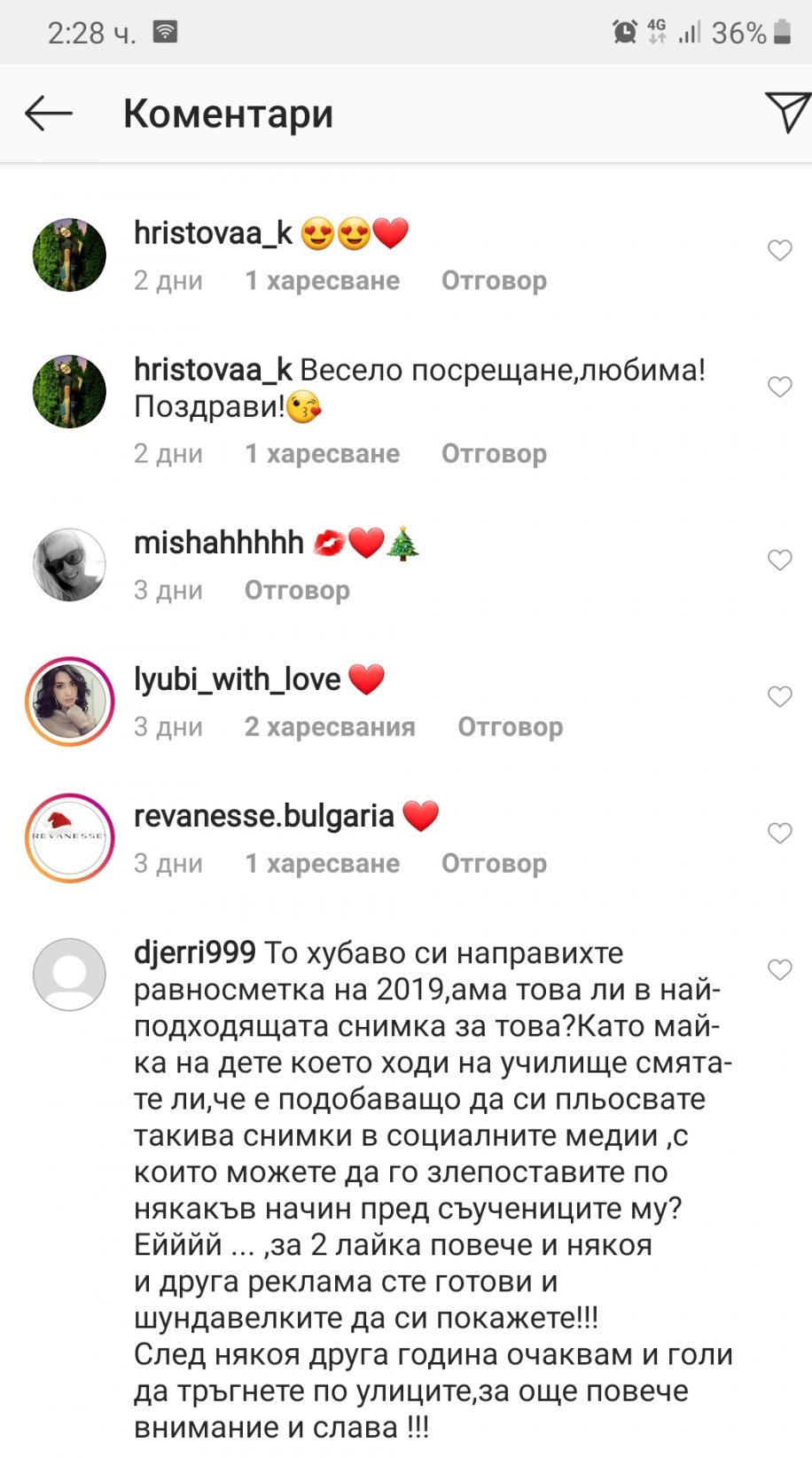
Task: Like djerri999's long comment
Action: pos(779,969)
